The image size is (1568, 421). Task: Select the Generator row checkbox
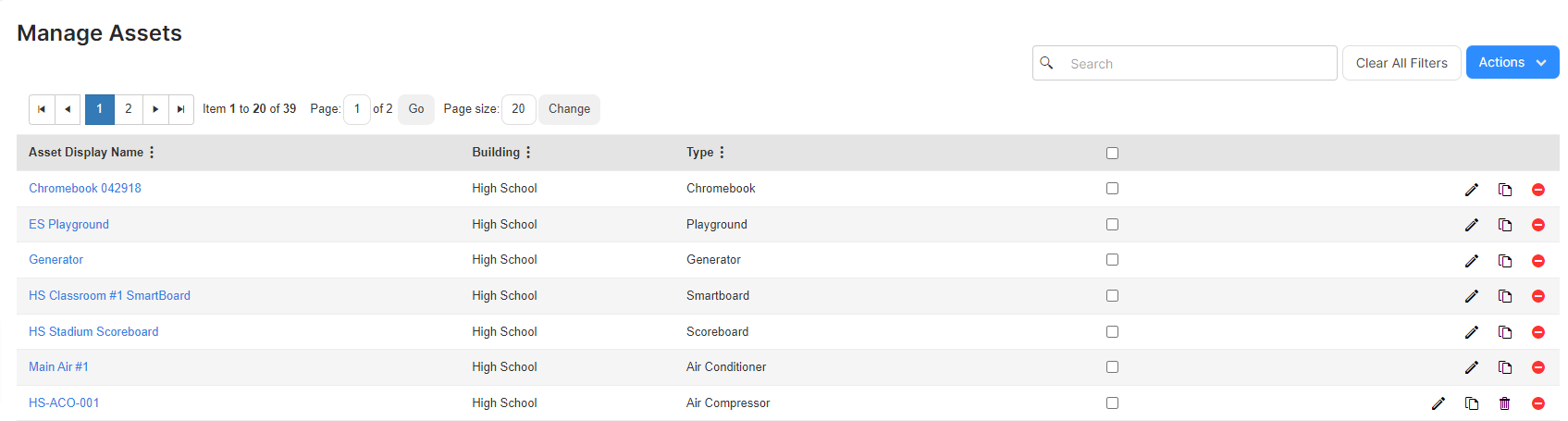pos(1112,260)
